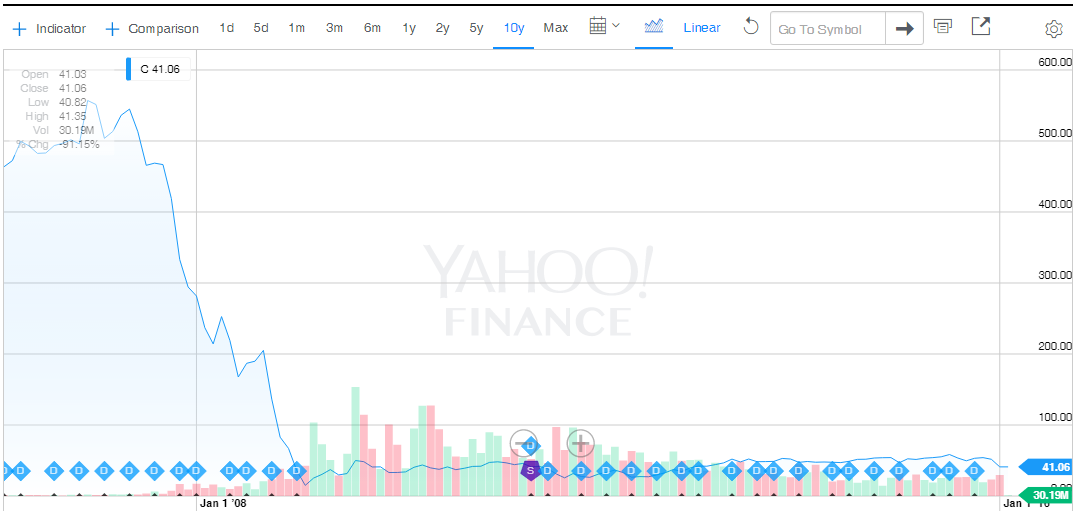The height and width of the screenshot is (514, 1082).
Task: Select the 100.00 price axis label
Action: [1055, 417]
